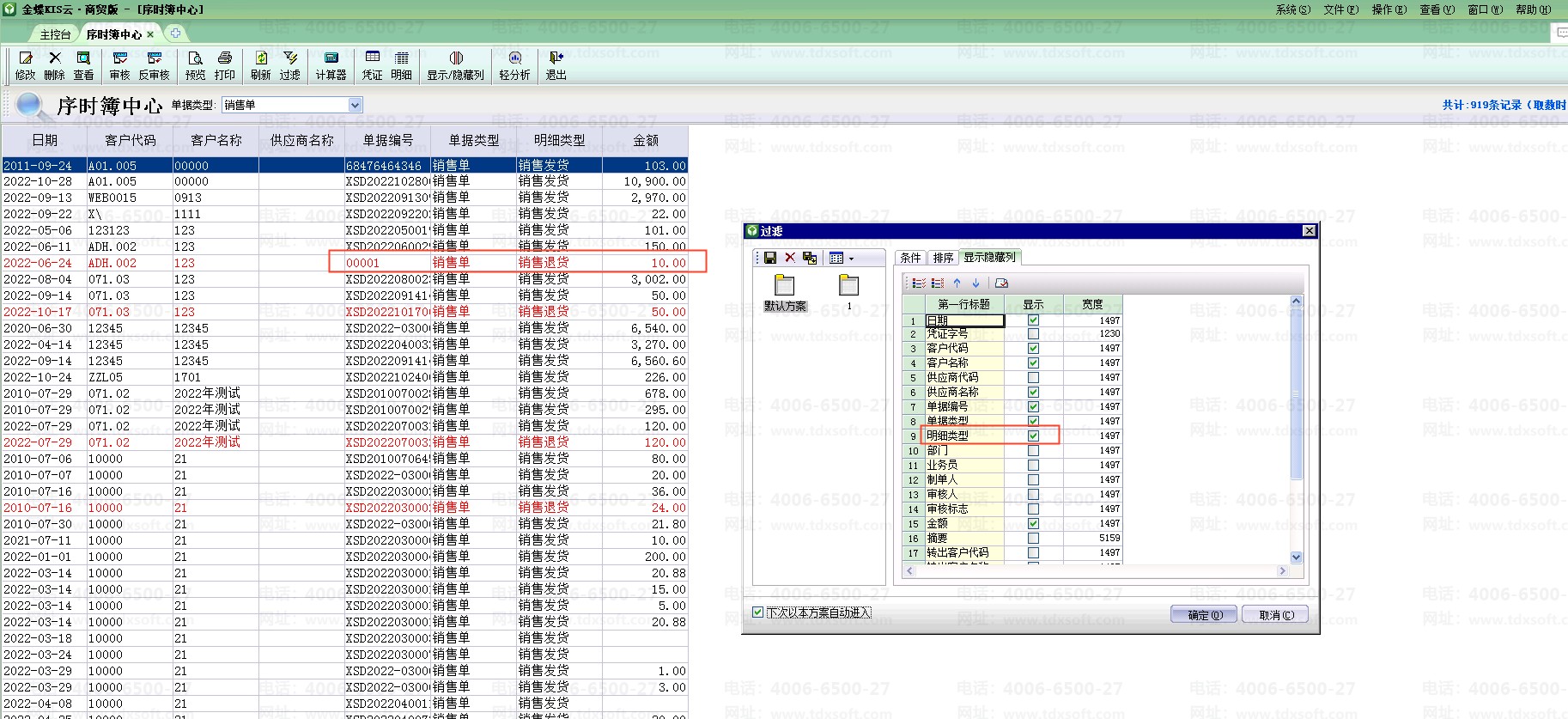Toggle the 客户代码 display checkbox

[1033, 348]
